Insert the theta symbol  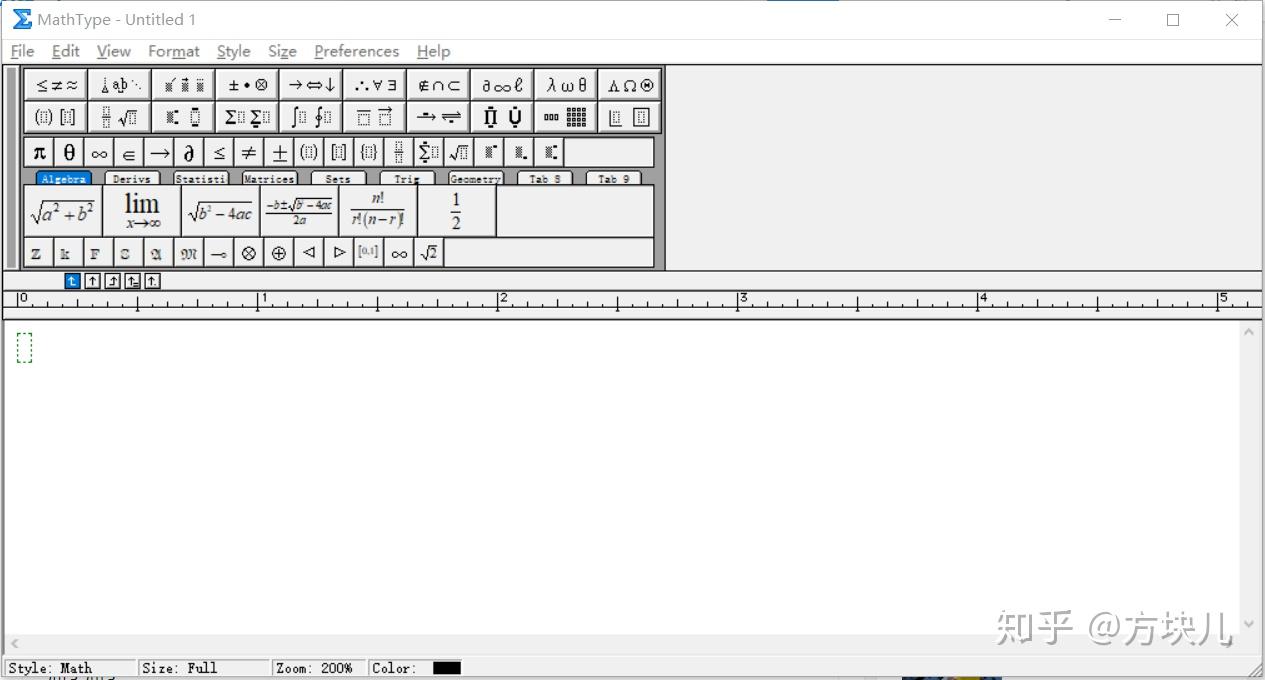click(69, 152)
